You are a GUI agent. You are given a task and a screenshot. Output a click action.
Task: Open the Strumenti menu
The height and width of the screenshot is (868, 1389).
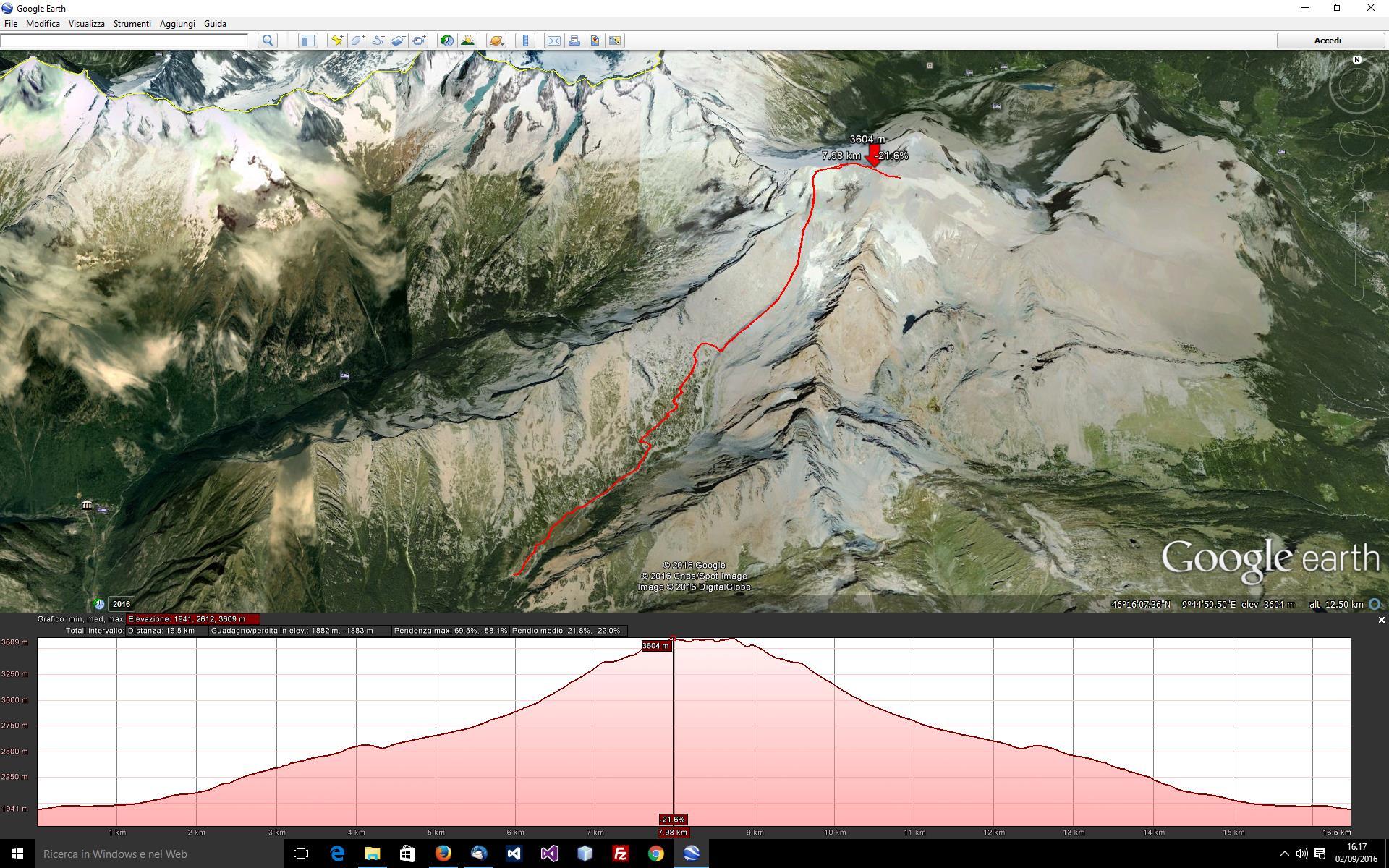132,23
